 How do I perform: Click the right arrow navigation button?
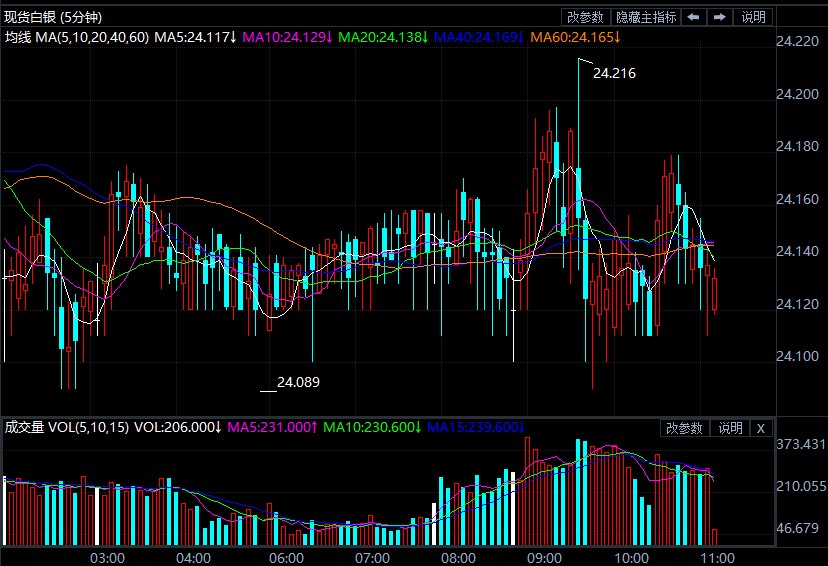tap(719, 17)
